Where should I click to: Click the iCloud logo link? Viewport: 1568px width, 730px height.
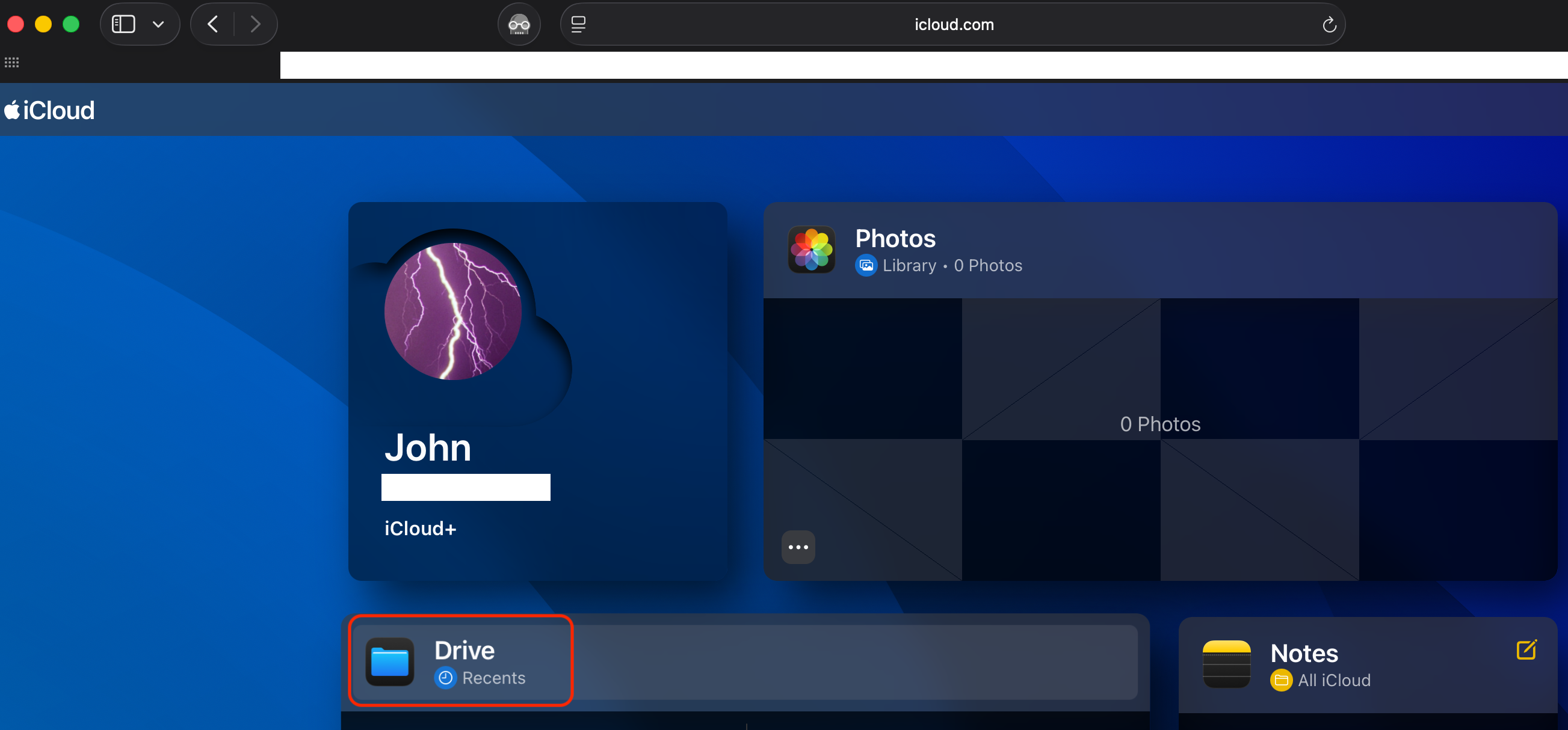[x=50, y=111]
